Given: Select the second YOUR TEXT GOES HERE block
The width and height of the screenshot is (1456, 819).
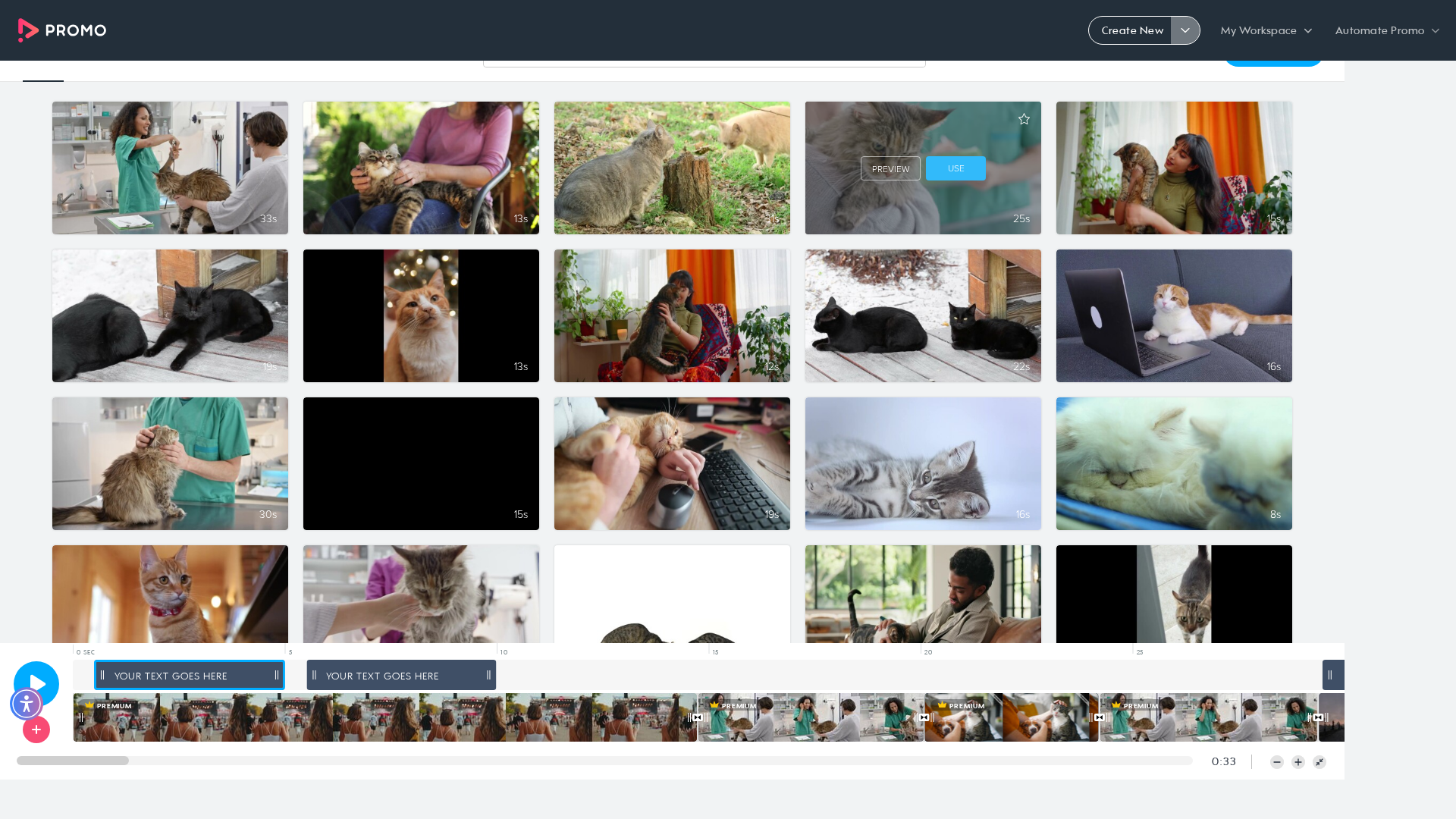Looking at the screenshot, I should pyautogui.click(x=401, y=675).
